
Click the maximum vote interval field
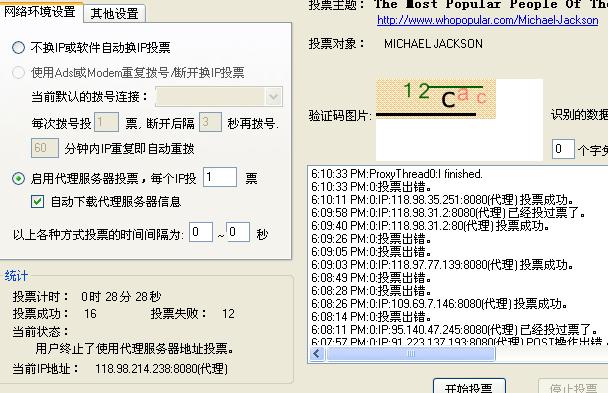click(x=238, y=232)
